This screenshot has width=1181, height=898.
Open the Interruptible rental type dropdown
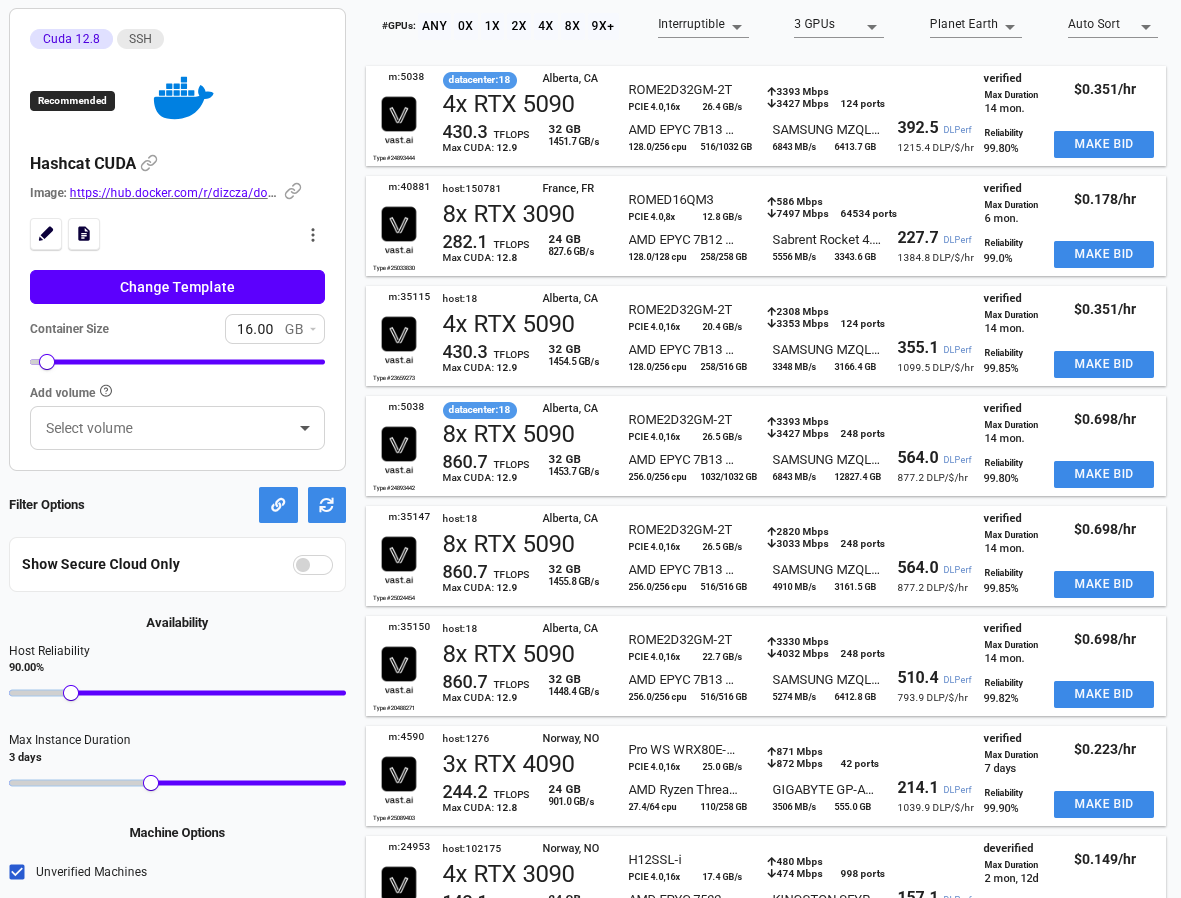pyautogui.click(x=703, y=25)
